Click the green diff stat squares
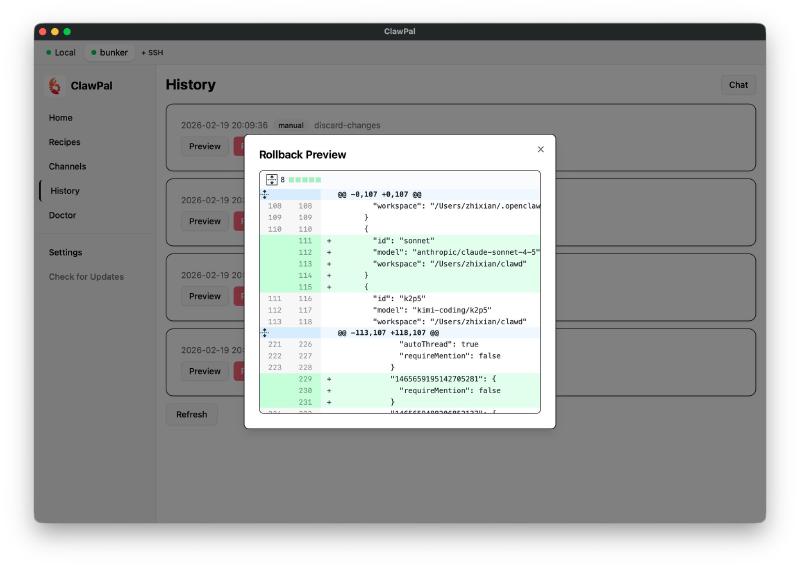 pos(305,180)
